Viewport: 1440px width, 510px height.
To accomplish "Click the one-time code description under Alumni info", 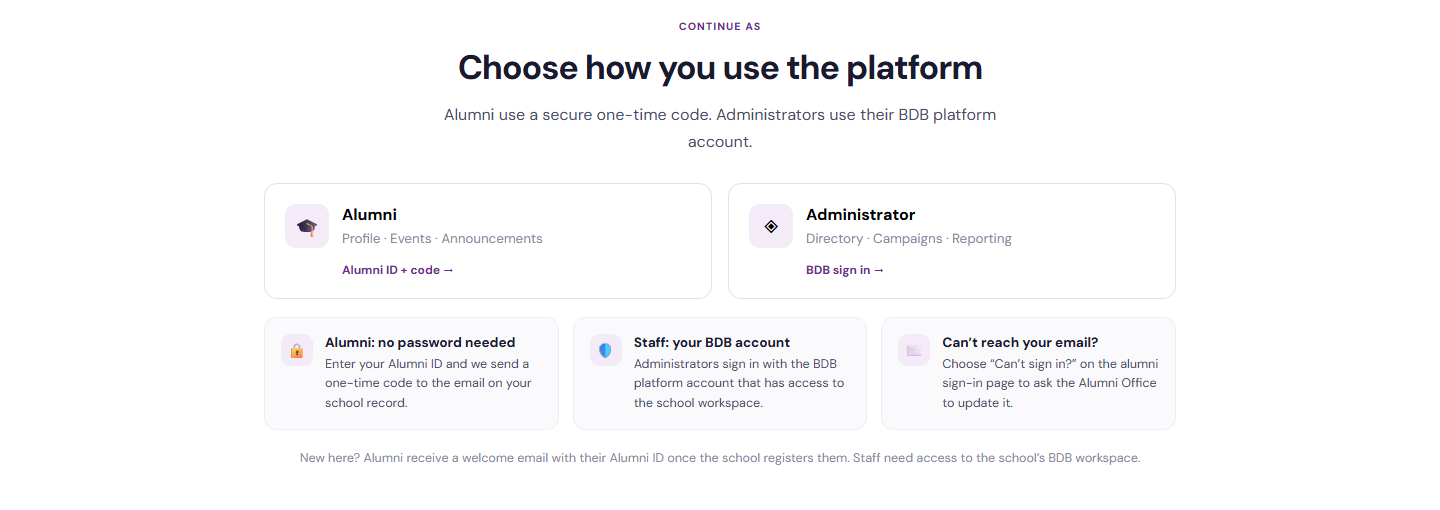I will [428, 383].
